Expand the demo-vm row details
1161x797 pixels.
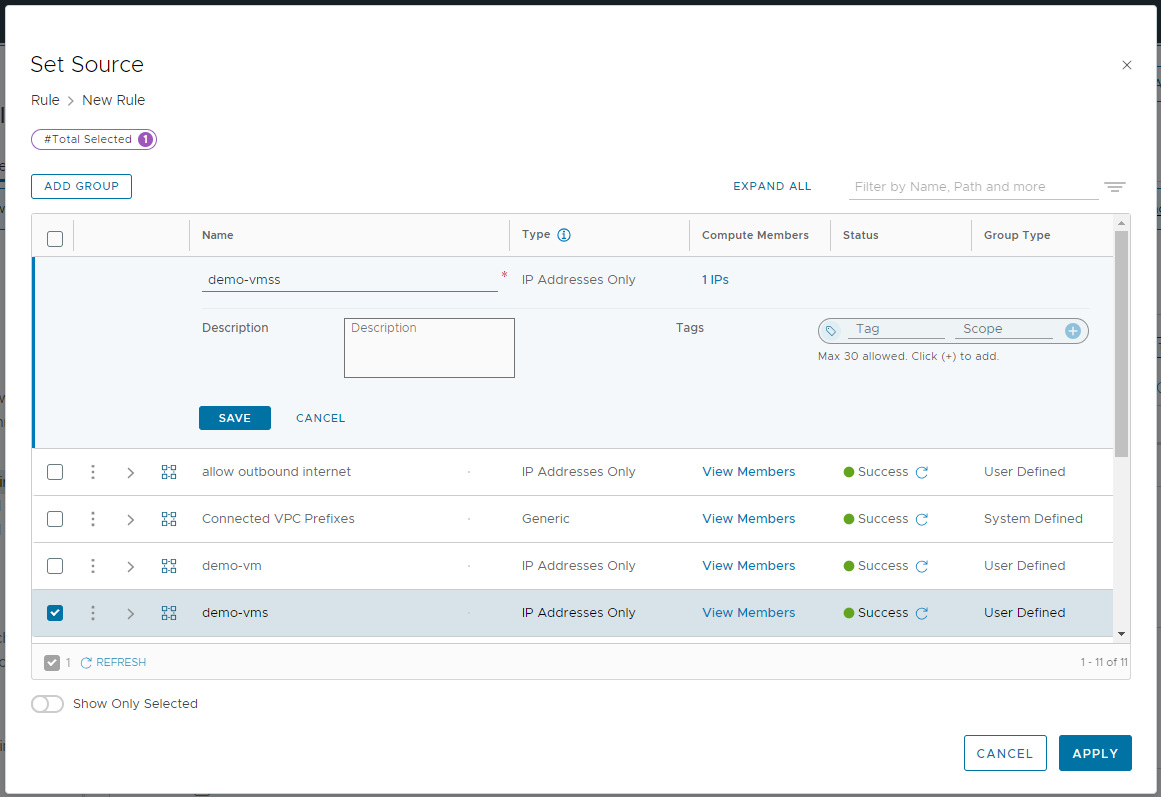130,566
